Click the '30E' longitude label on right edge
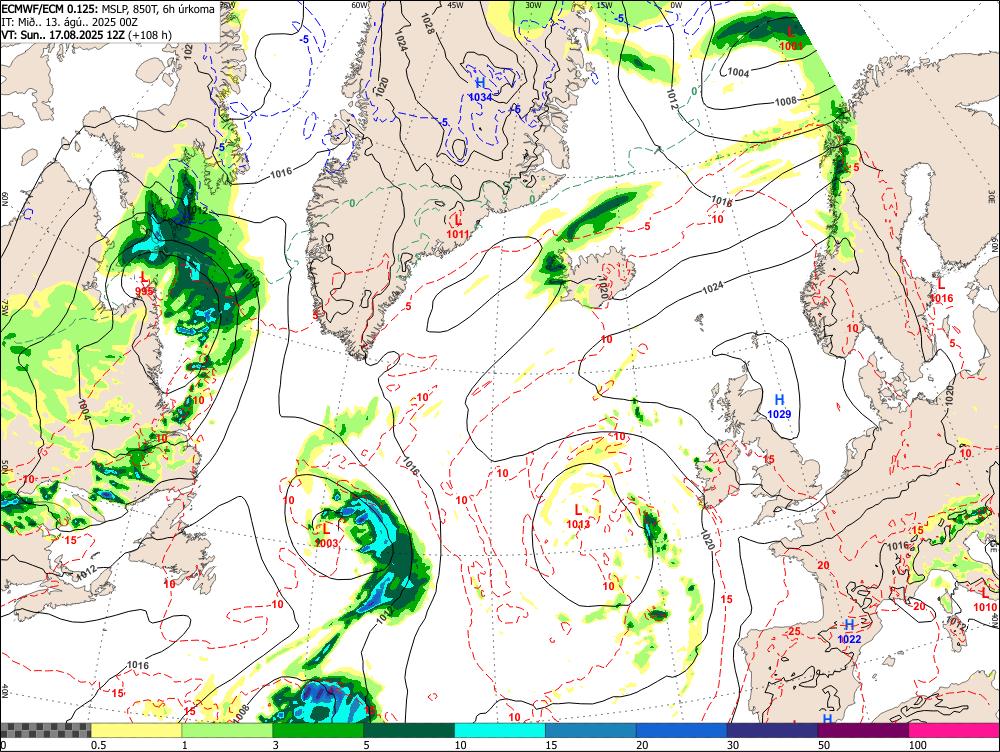Image resolution: width=1000 pixels, height=752 pixels. tap(993, 198)
